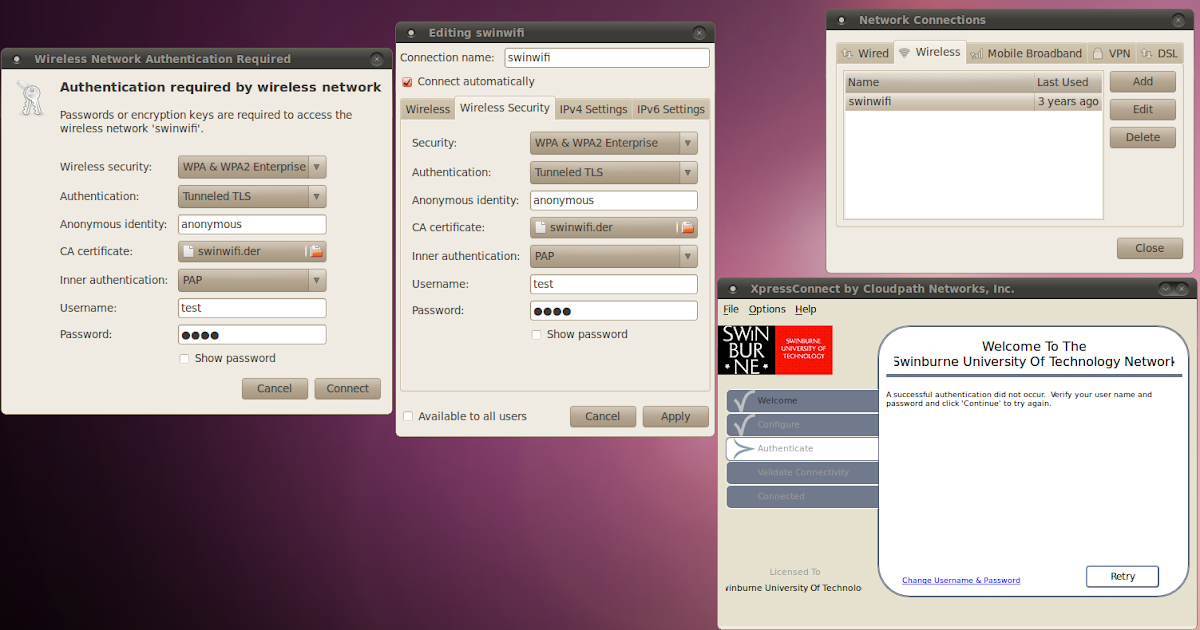1200x630 pixels.
Task: Click the window menu icon of Network Connections
Action: [841, 20]
